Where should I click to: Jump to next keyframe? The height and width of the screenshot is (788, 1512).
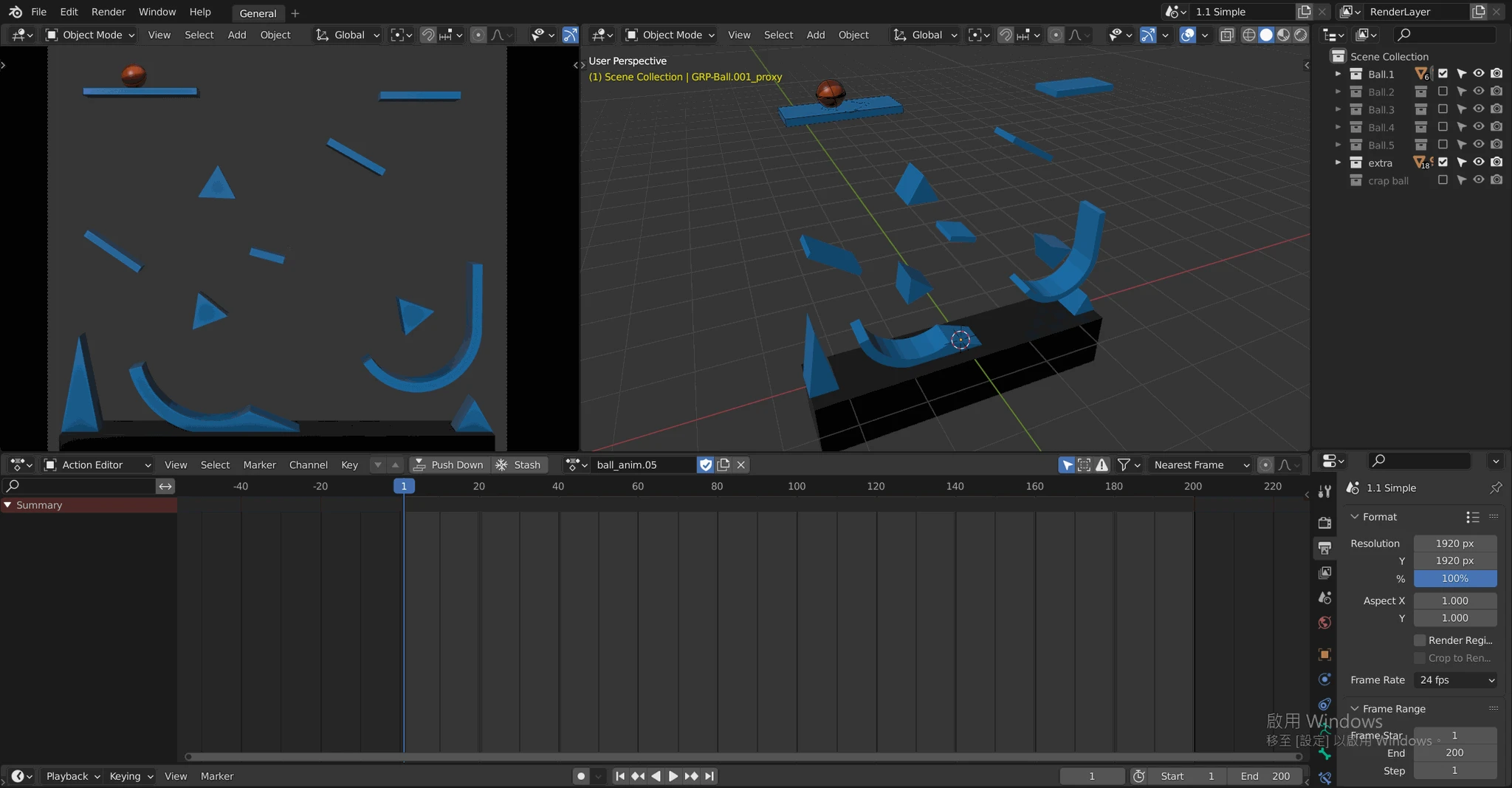691,776
